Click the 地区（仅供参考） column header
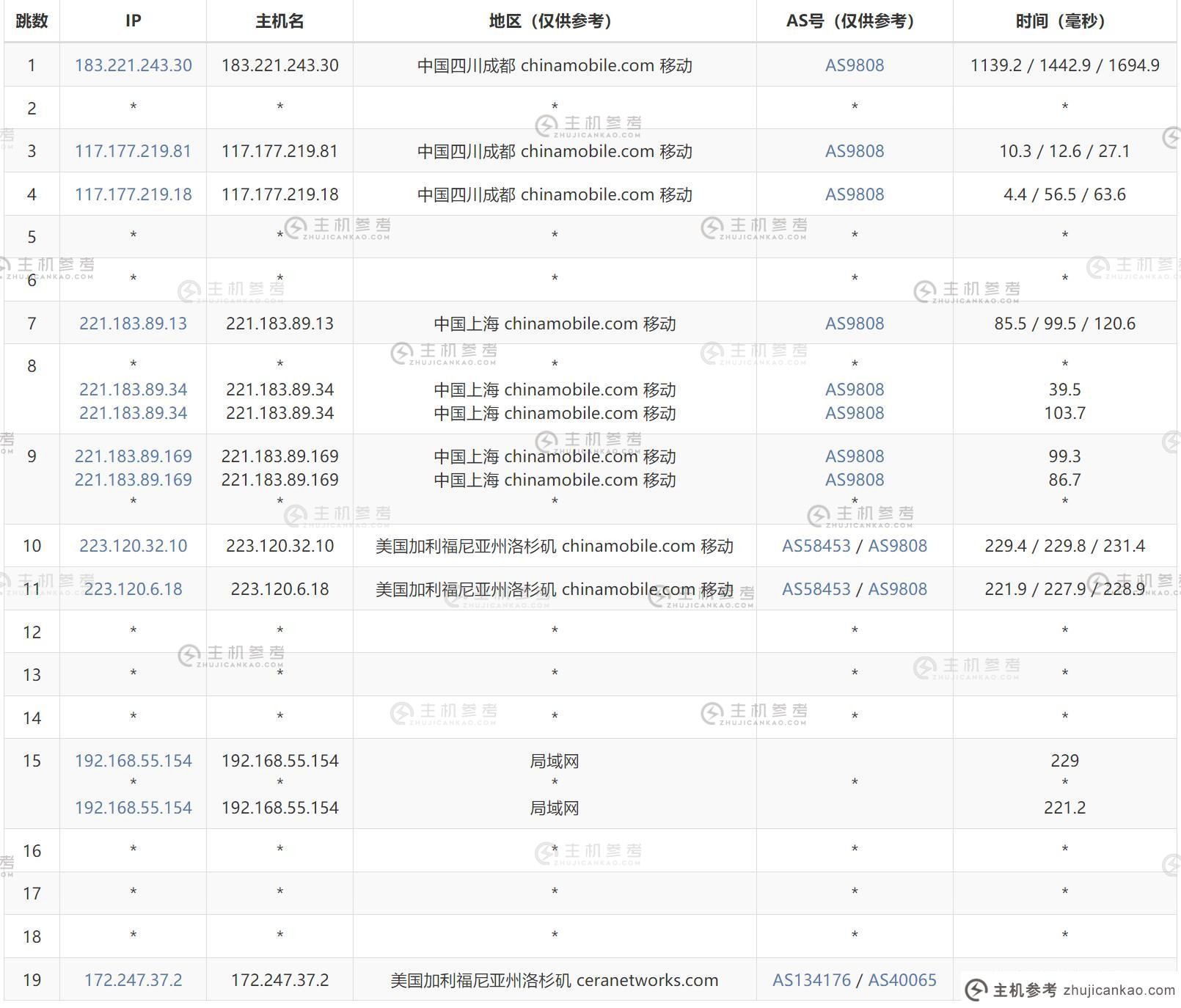1181x1008 pixels. click(x=555, y=21)
